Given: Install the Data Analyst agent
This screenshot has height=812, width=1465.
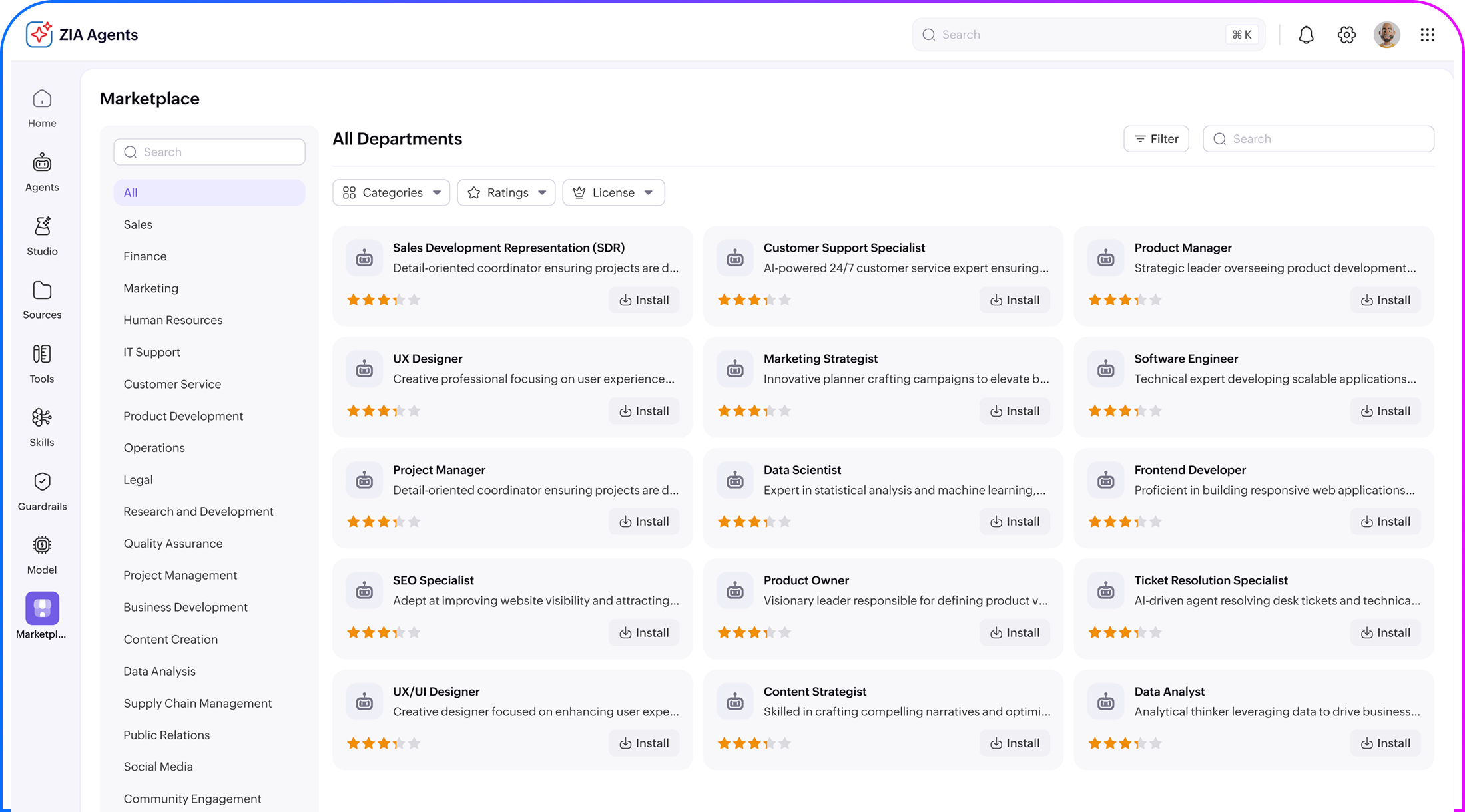Looking at the screenshot, I should tap(1385, 743).
